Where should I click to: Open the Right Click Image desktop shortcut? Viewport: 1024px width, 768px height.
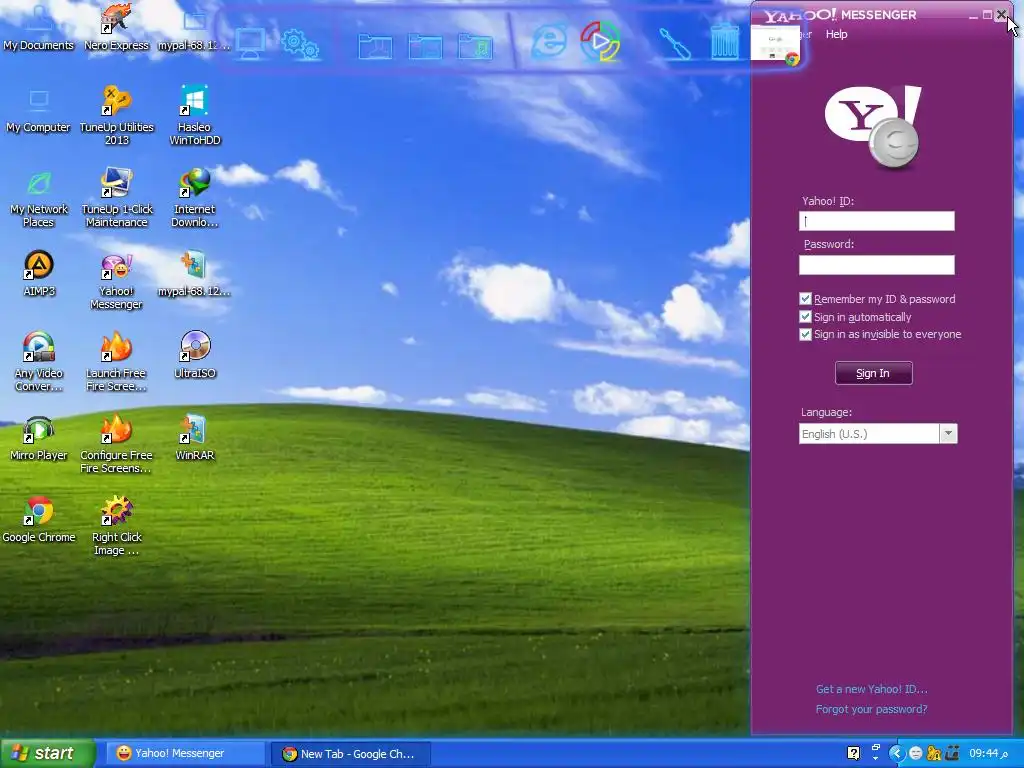click(116, 526)
